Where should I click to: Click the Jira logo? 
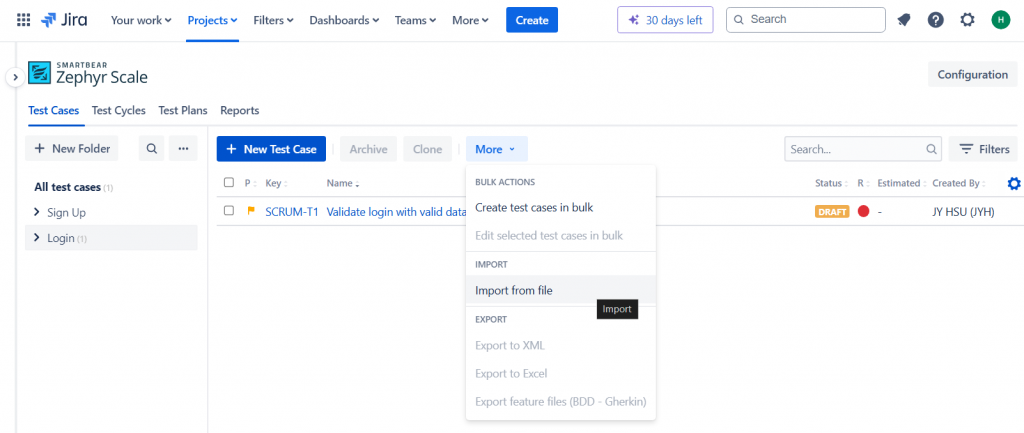pyautogui.click(x=64, y=20)
